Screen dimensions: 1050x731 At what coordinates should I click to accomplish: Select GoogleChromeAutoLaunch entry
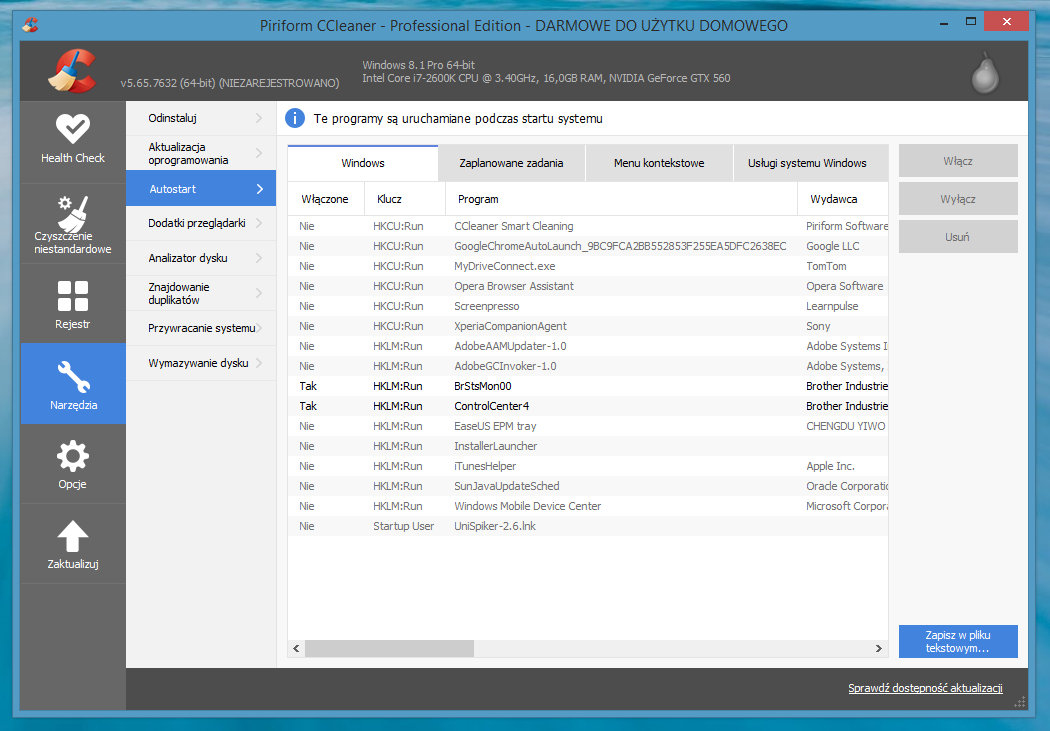coord(588,246)
